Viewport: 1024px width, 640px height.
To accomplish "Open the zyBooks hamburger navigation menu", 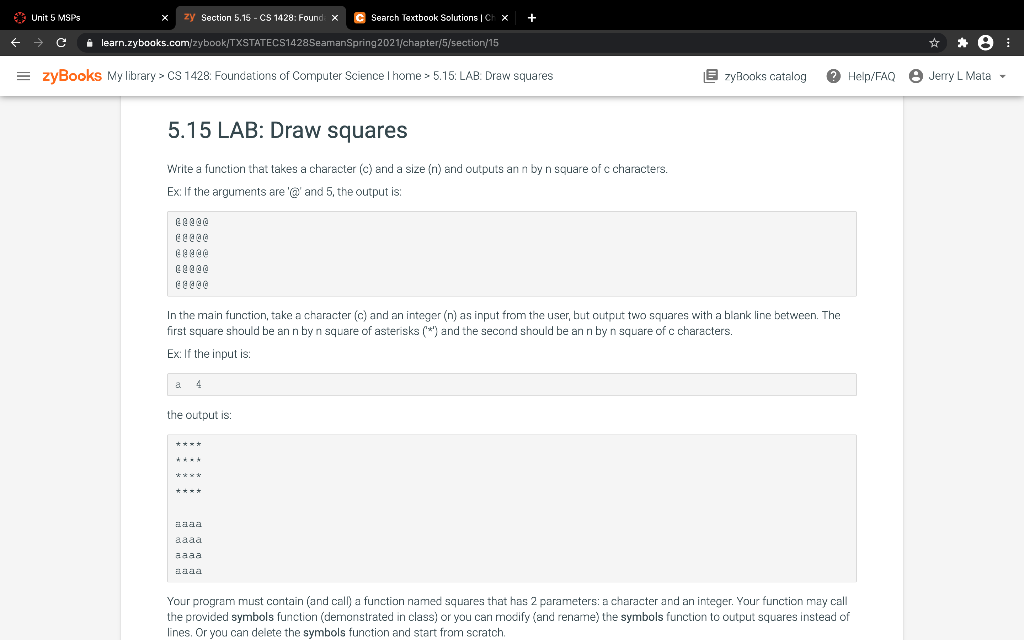I will click(24, 75).
